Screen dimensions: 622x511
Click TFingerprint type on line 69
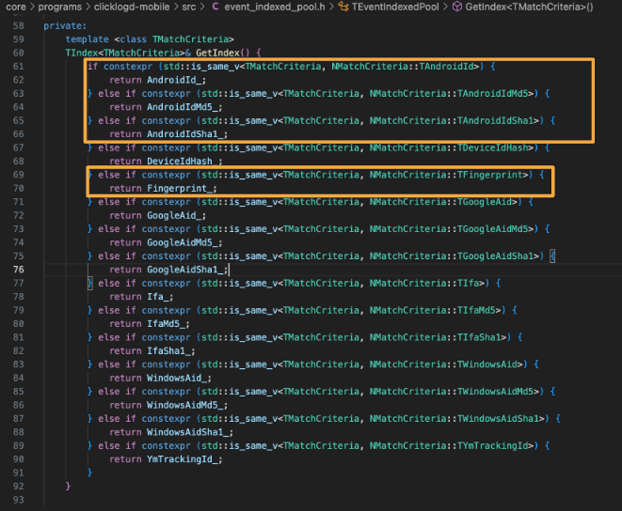click(x=490, y=175)
